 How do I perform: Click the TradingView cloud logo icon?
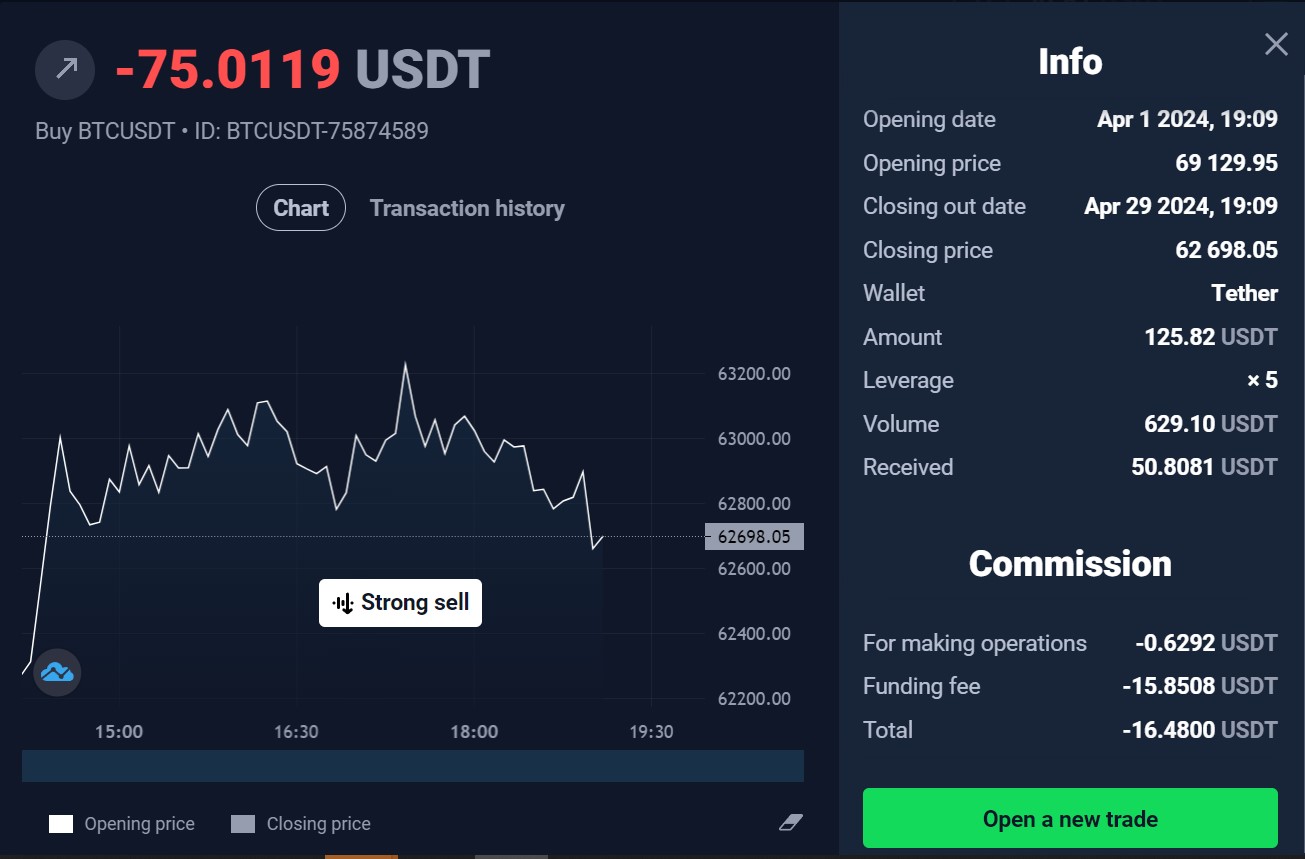[x=57, y=672]
